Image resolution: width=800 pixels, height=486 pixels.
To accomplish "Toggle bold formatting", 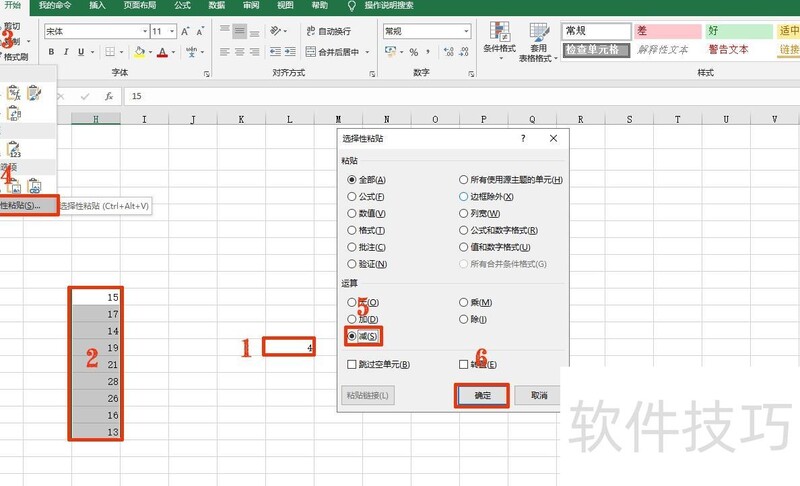I will (51, 52).
